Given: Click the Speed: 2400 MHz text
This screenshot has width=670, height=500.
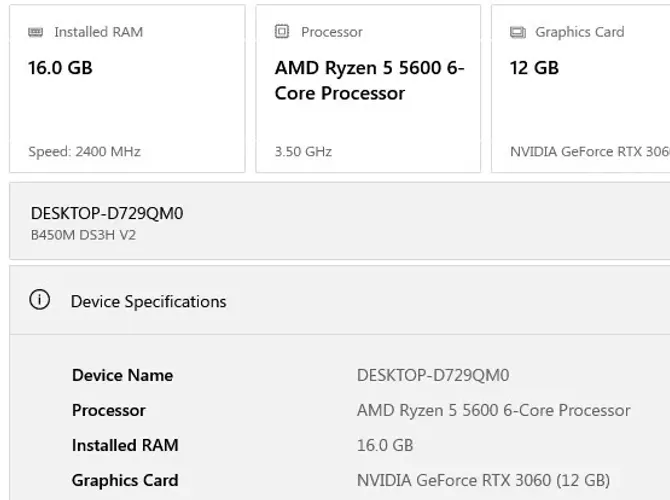Looking at the screenshot, I should click(85, 152).
